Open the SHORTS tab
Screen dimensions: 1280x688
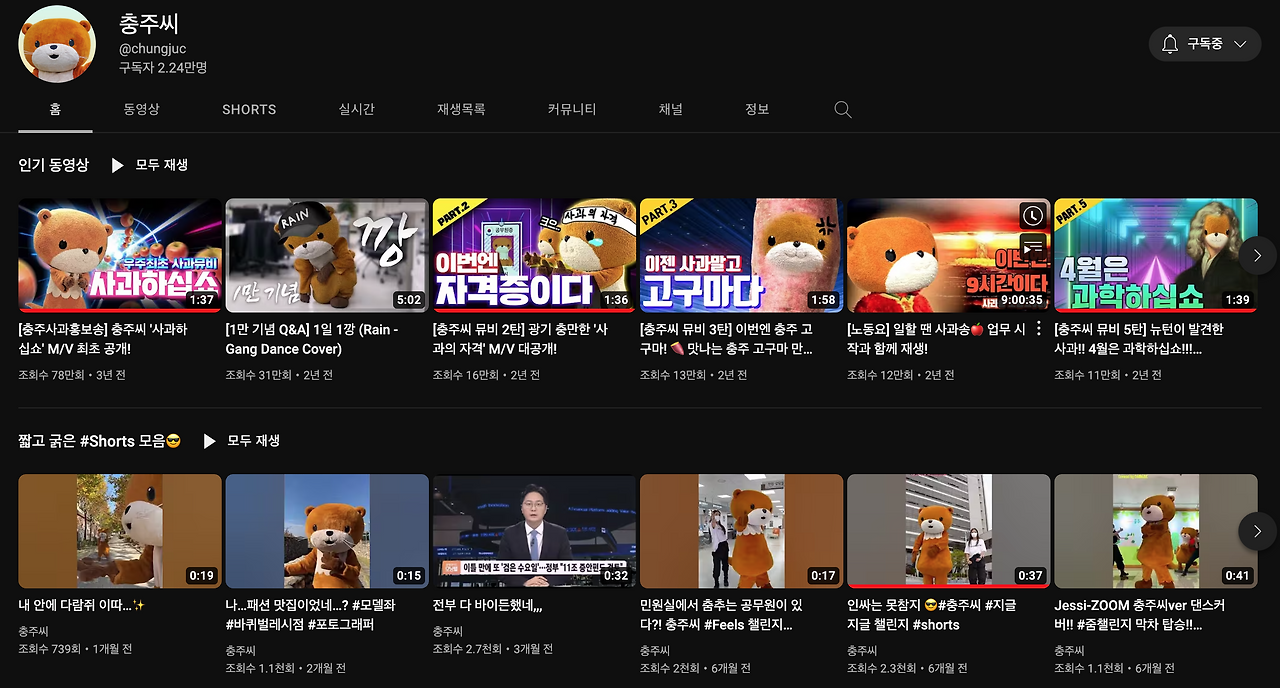tap(248, 109)
